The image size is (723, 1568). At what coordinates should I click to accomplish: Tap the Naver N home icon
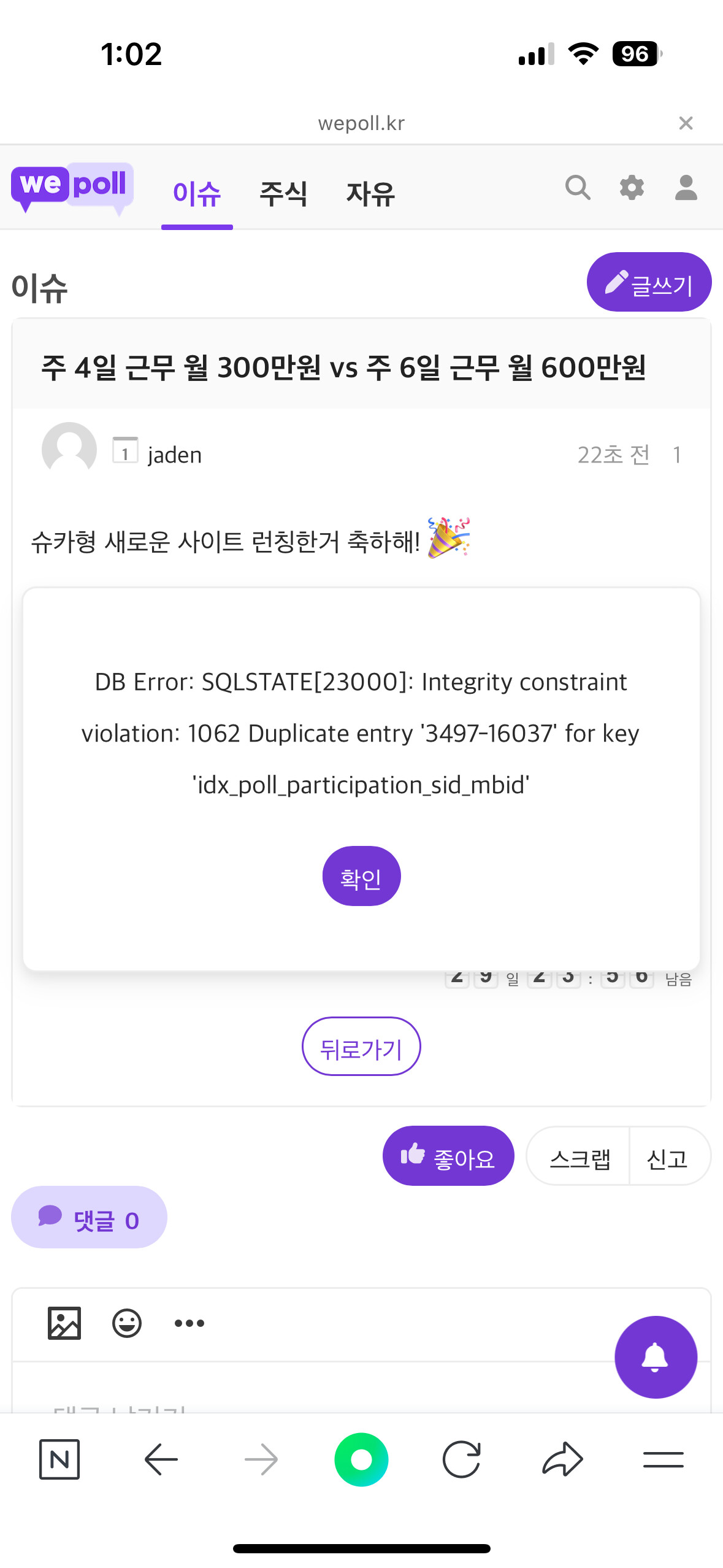59,1459
